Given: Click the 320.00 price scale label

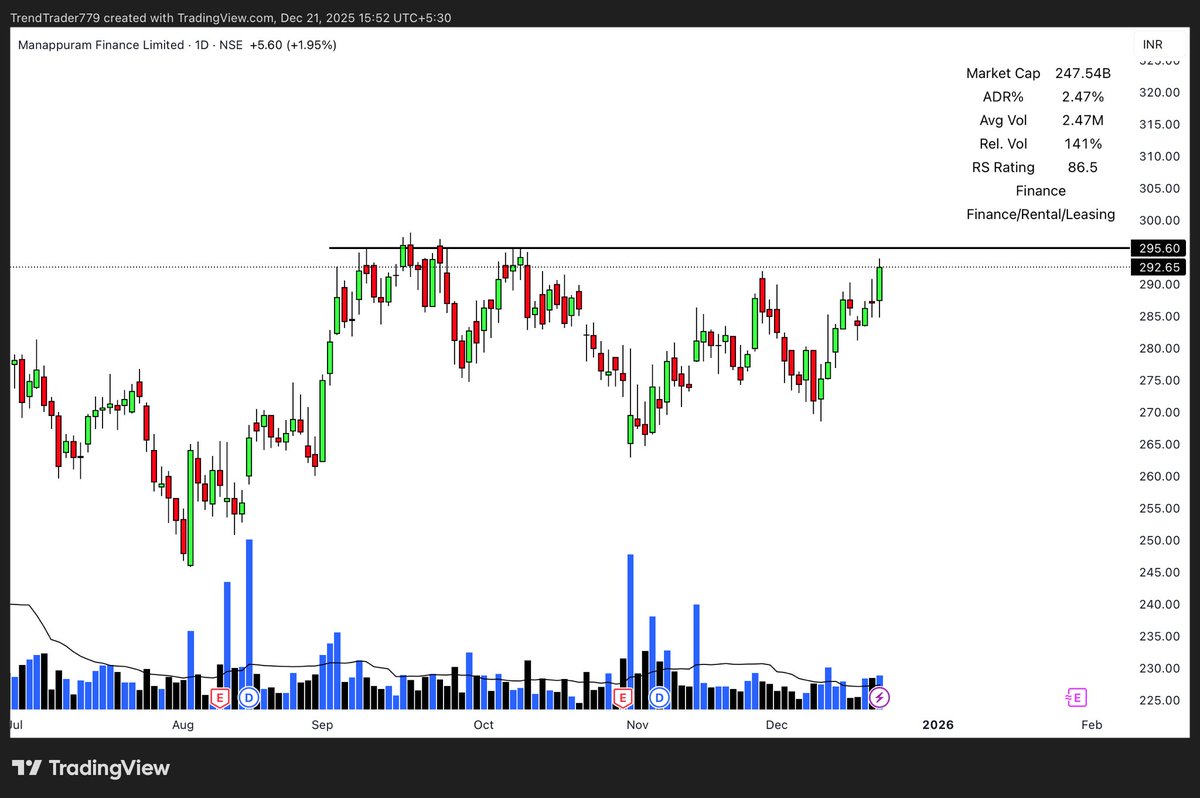Looking at the screenshot, I should [x=1157, y=92].
